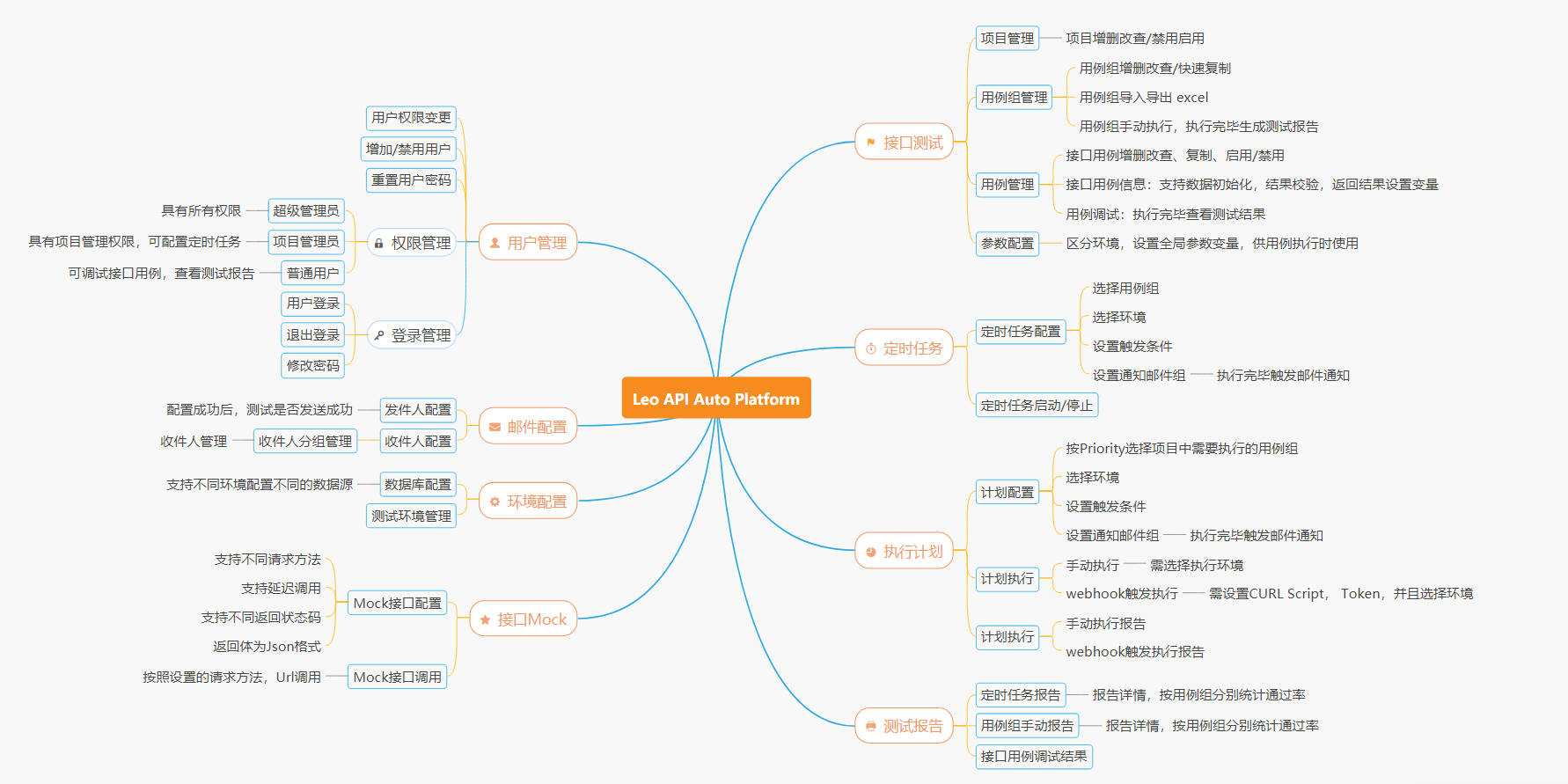Click the 用例组管理 sub-node
The width and height of the screenshot is (1568, 784).
tap(1014, 97)
